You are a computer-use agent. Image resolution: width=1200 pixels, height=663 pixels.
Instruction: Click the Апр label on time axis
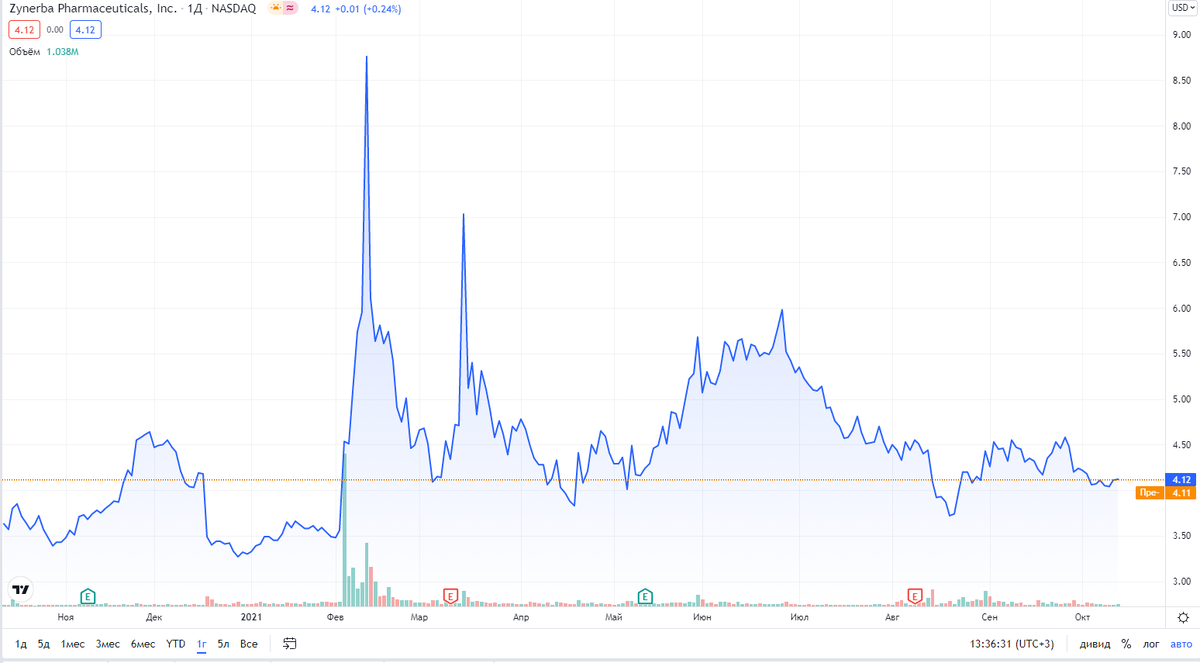pyautogui.click(x=520, y=618)
